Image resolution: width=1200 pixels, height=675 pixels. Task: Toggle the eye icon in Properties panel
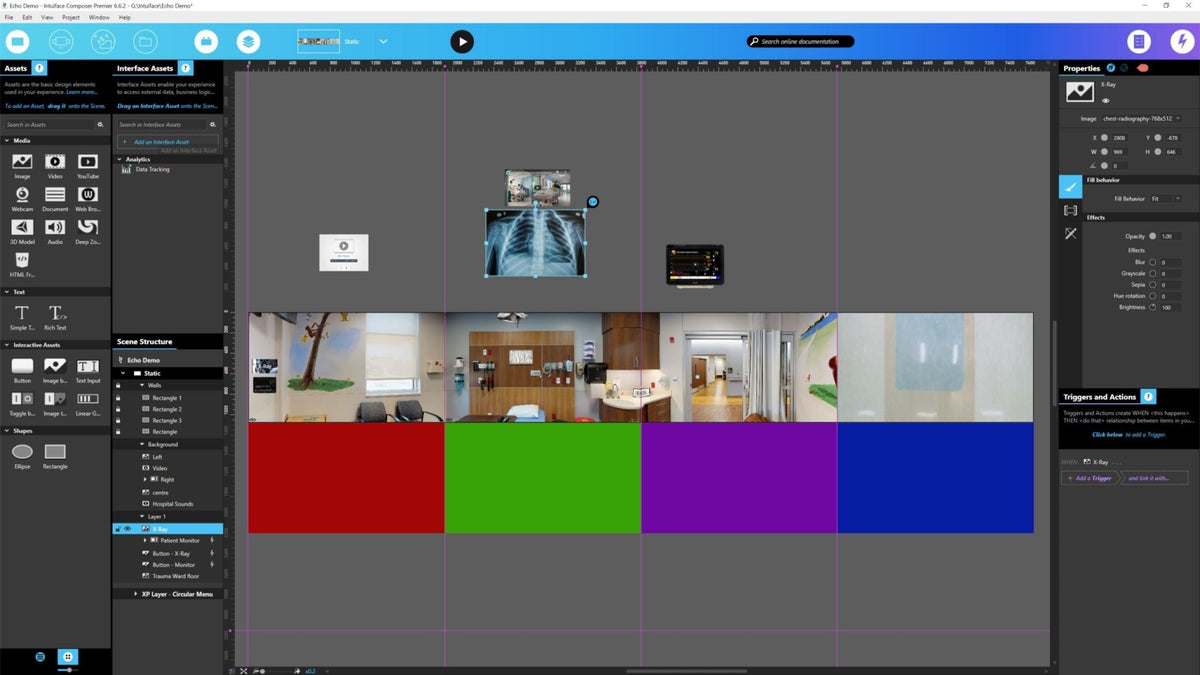tap(1106, 101)
